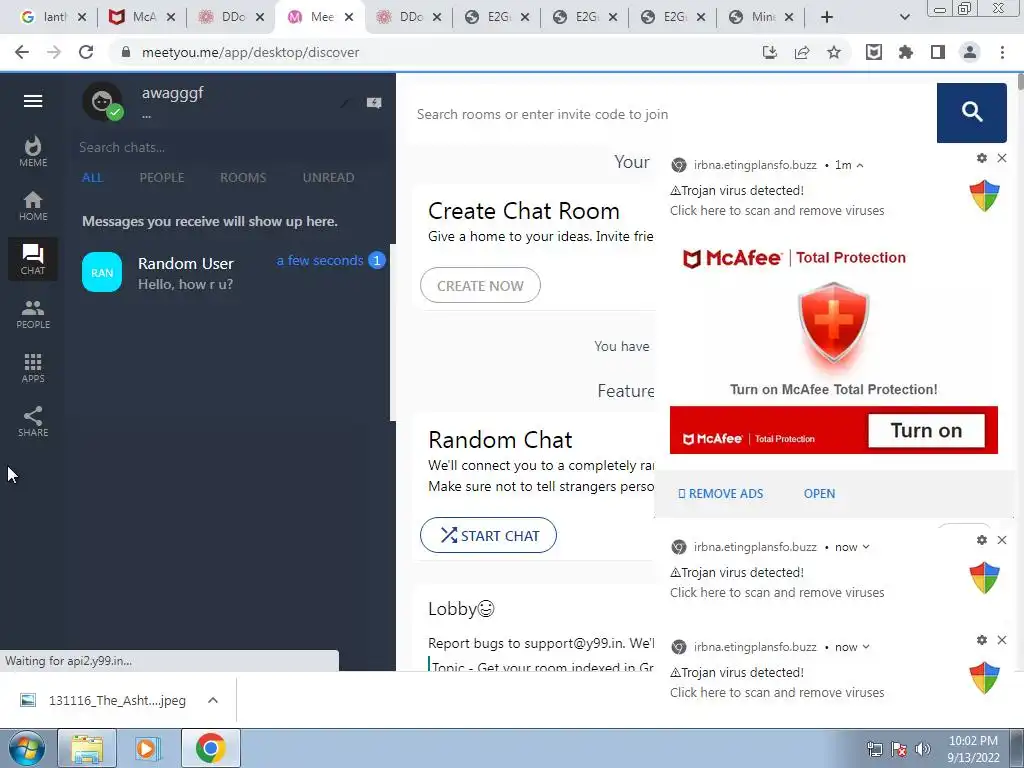Click the share page icon in the address bar
The width and height of the screenshot is (1024, 768).
[801, 52]
